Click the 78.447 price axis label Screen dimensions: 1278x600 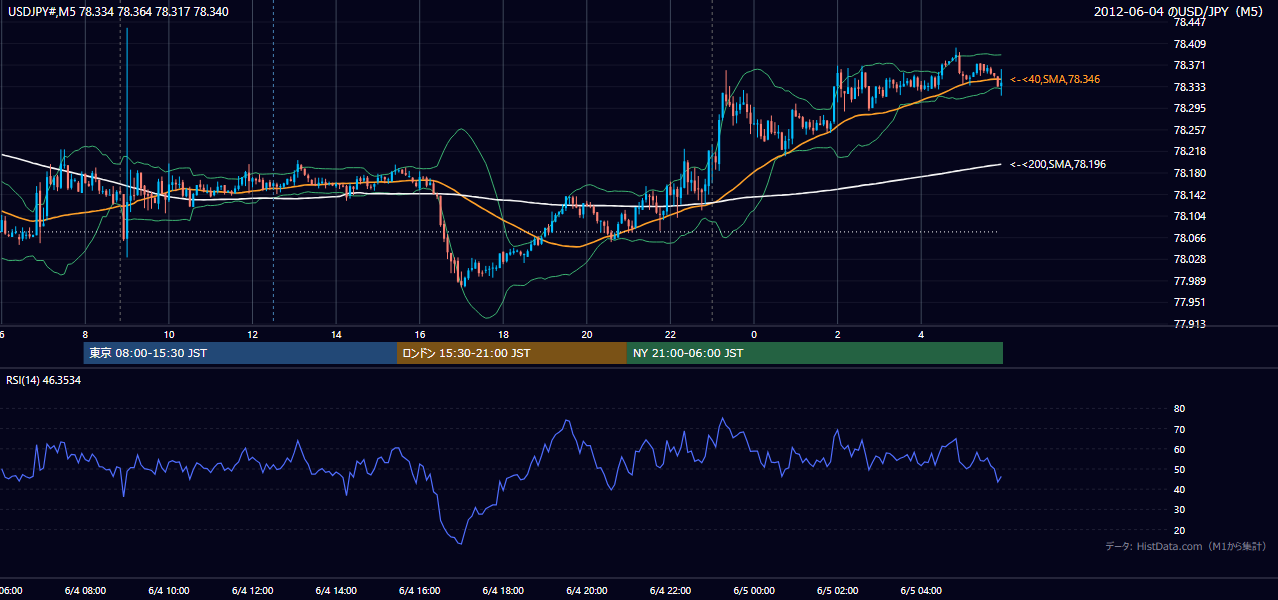pos(1190,22)
